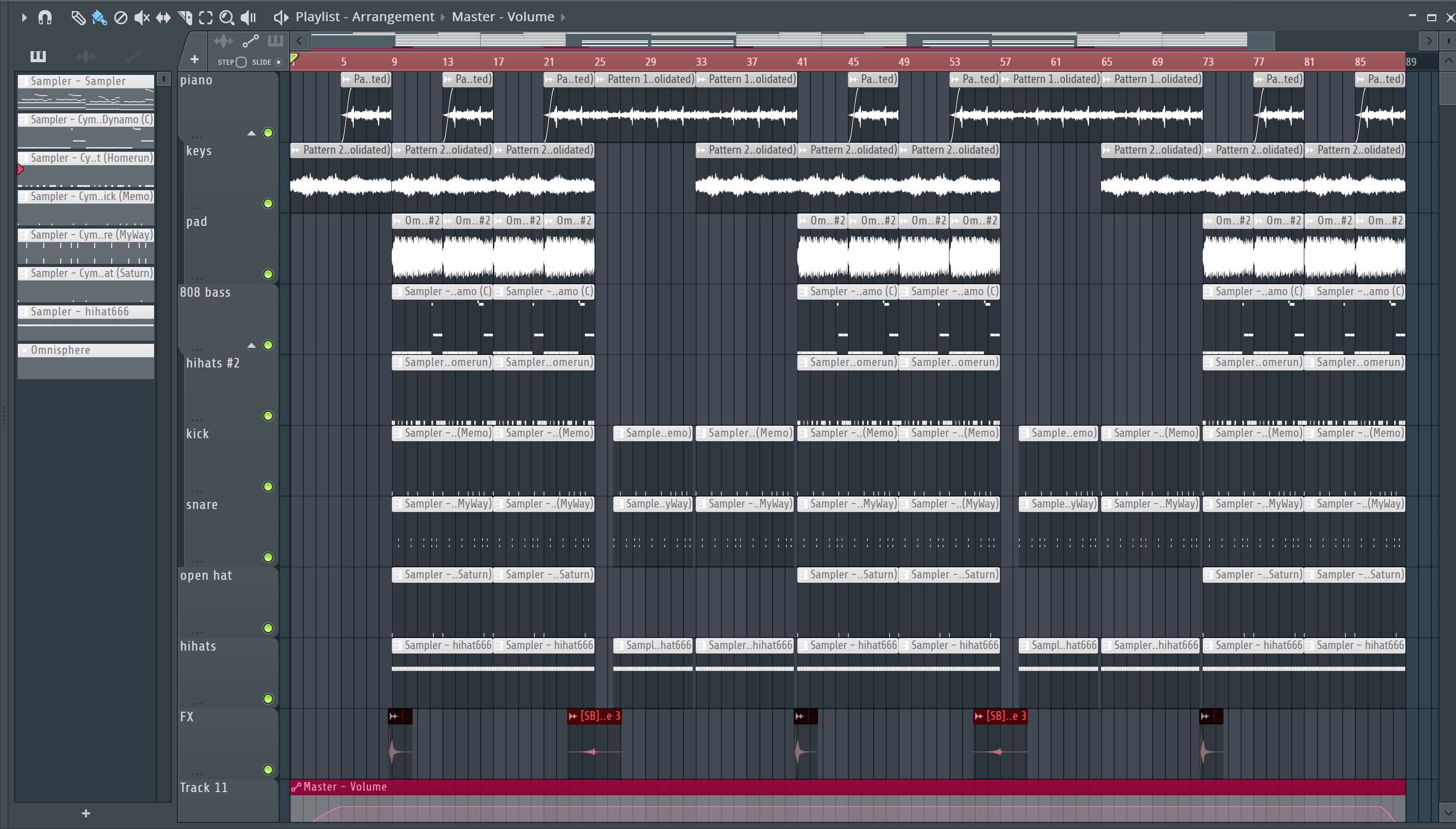1456x829 pixels.
Task: Click the picker panel scrollbar handle
Action: (163, 78)
